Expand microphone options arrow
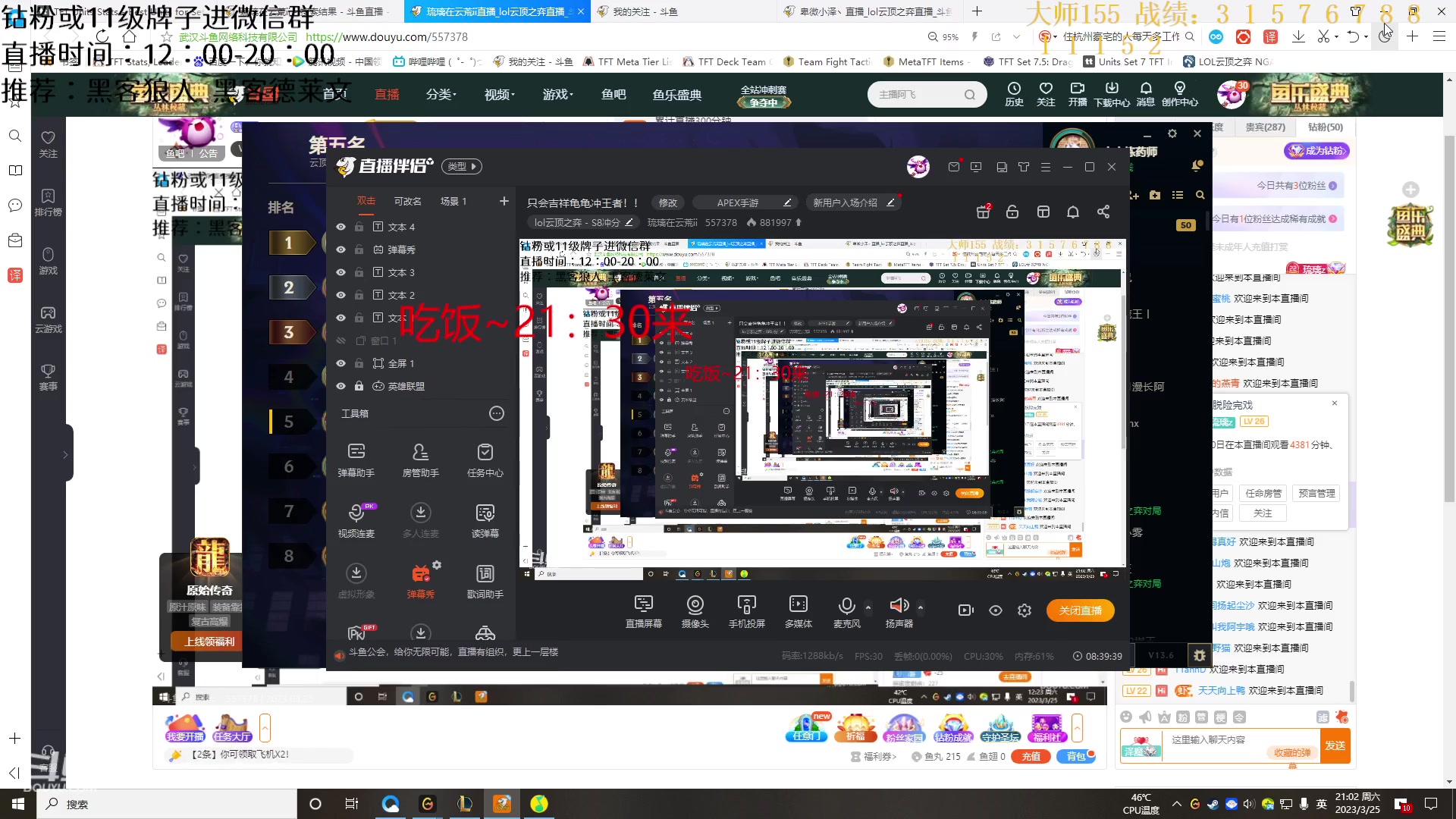 pyautogui.click(x=868, y=607)
